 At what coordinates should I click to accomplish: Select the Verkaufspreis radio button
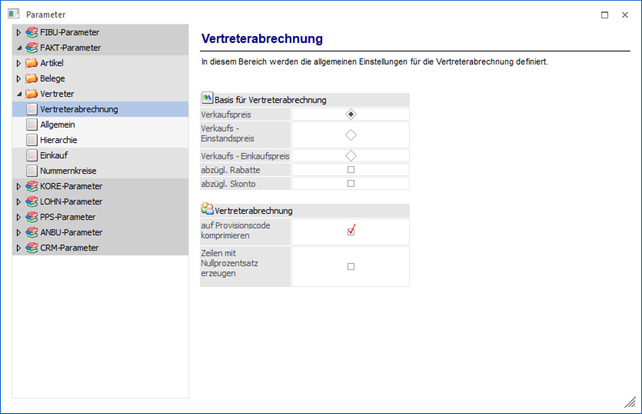[x=350, y=115]
